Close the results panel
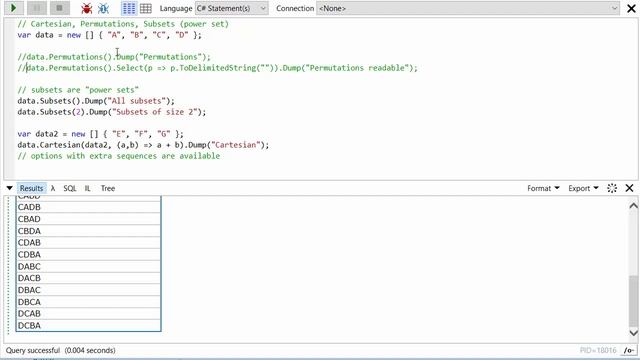 [629, 188]
